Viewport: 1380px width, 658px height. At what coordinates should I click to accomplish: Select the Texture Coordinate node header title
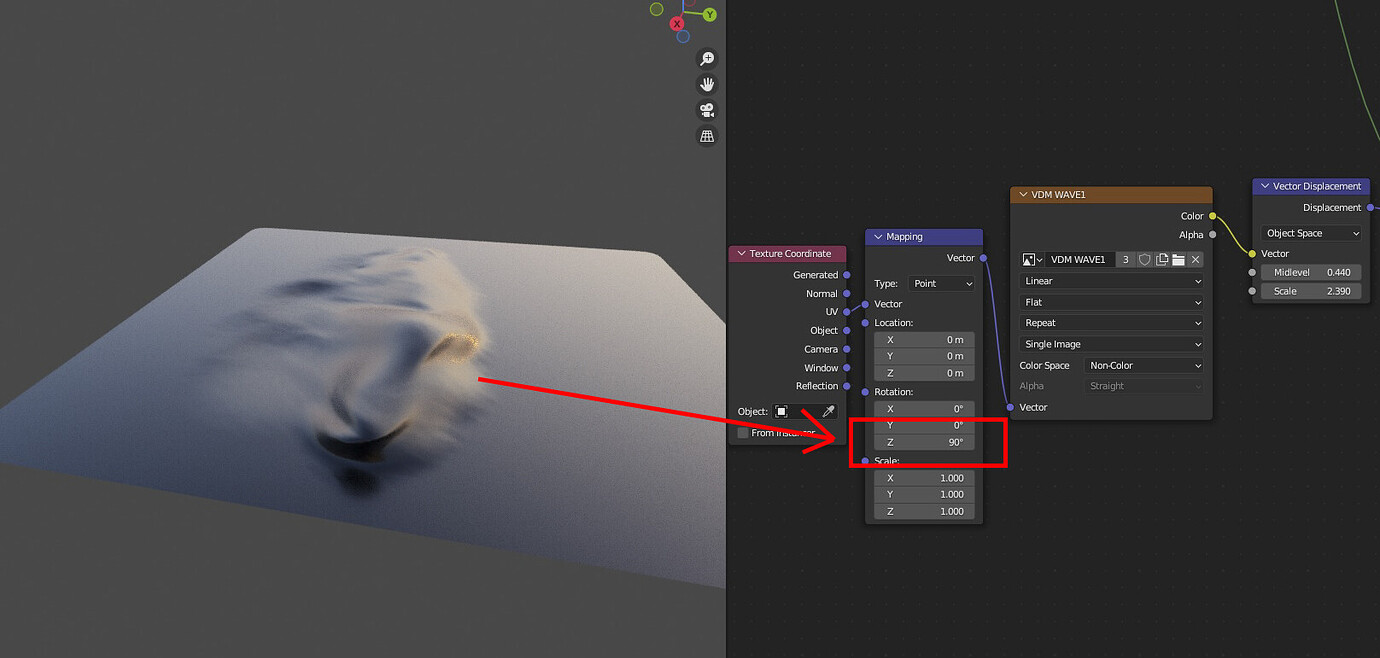[792, 254]
